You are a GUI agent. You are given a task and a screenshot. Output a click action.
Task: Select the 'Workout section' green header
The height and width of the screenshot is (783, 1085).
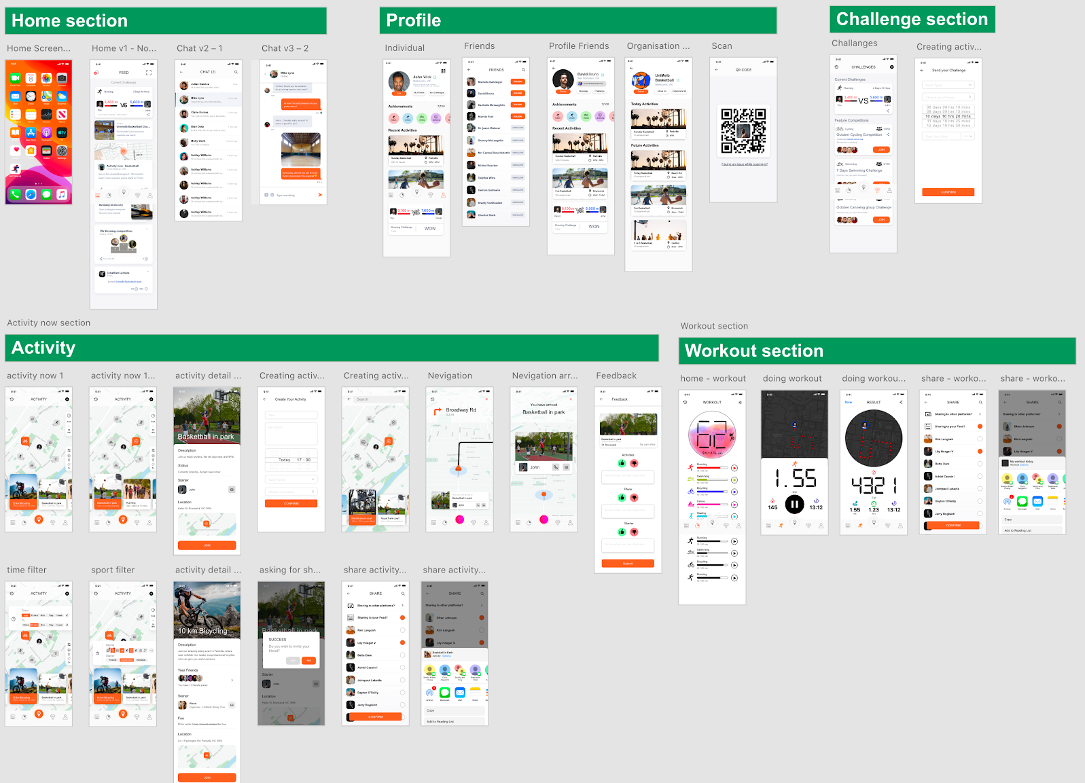pyautogui.click(x=877, y=351)
